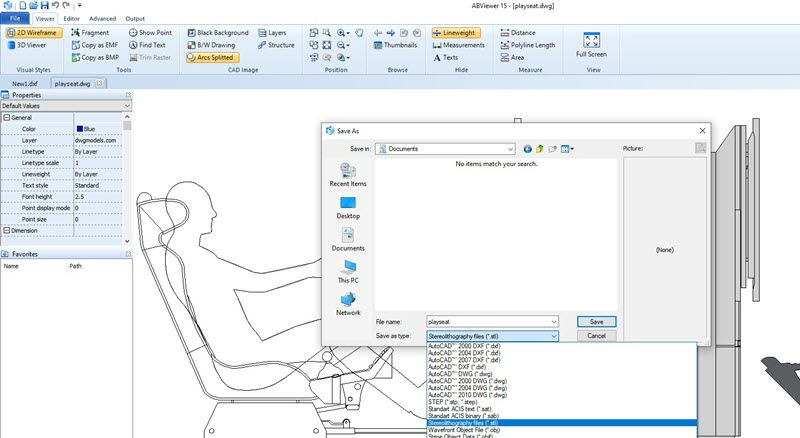
Task: Click the Blue color swatch property
Action: [79, 129]
